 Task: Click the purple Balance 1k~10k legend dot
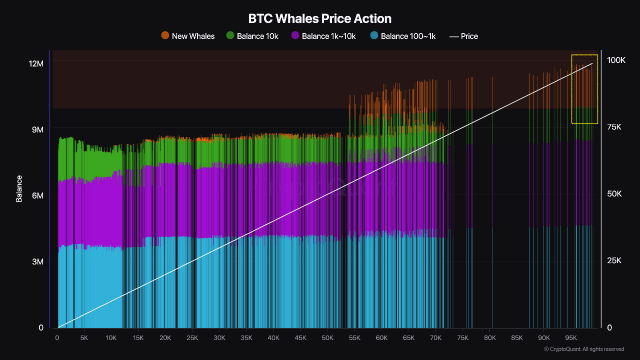point(295,36)
